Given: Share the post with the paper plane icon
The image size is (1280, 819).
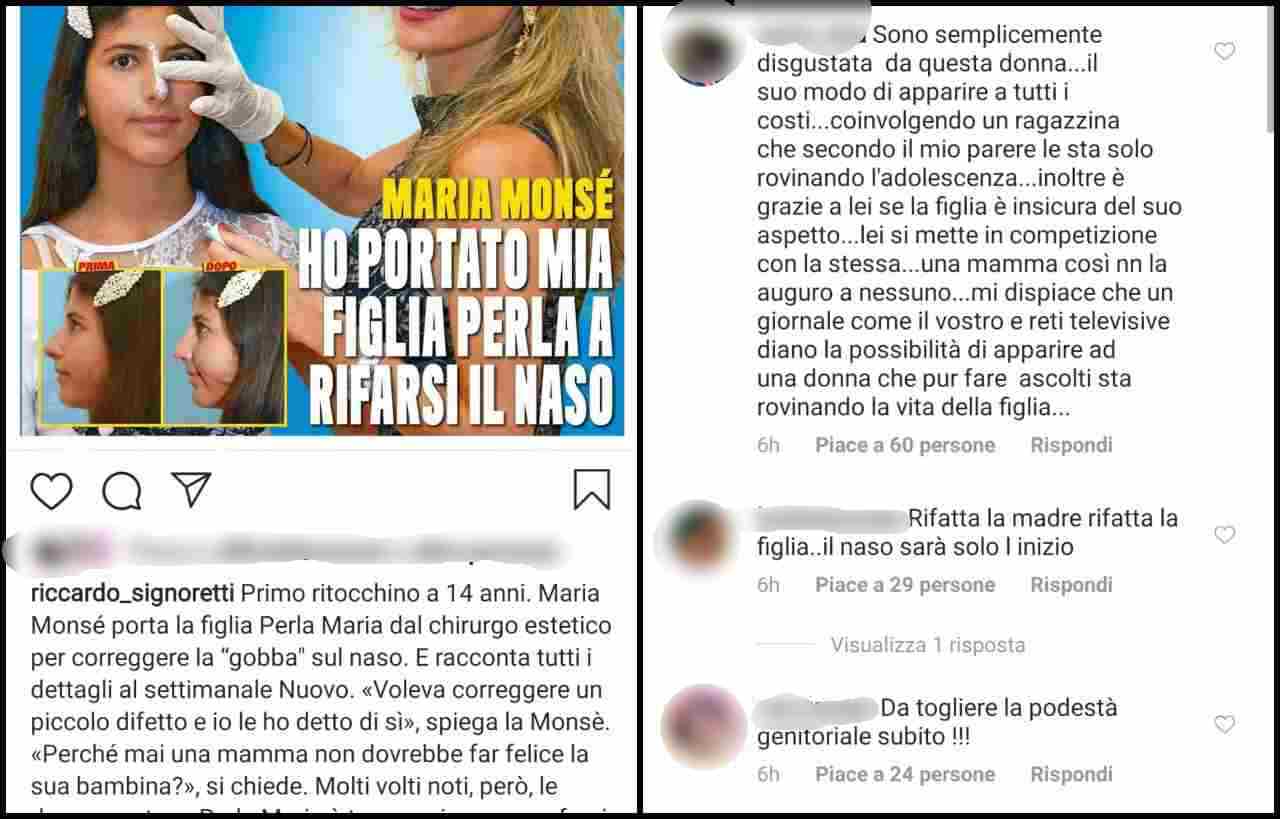Looking at the screenshot, I should [190, 489].
